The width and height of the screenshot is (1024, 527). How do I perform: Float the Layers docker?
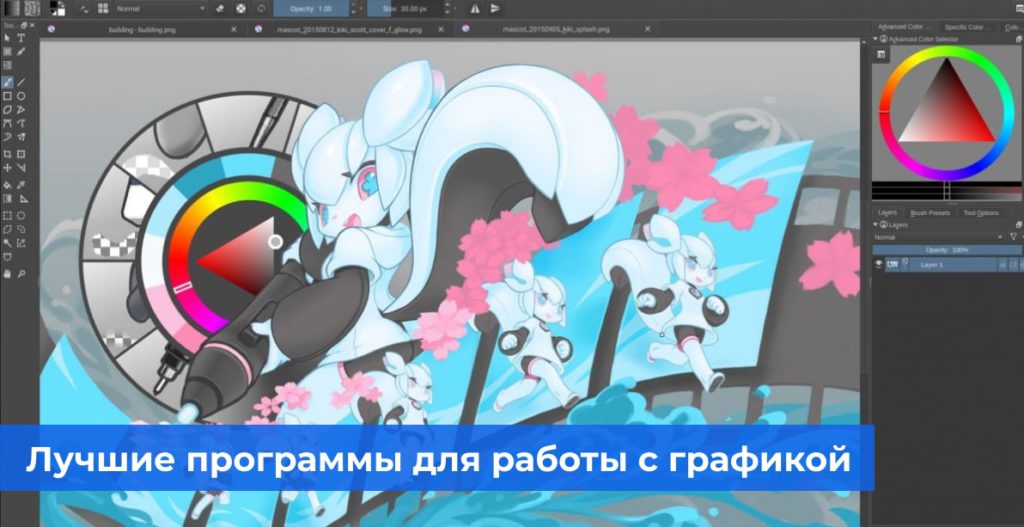pyautogui.click(x=1019, y=225)
